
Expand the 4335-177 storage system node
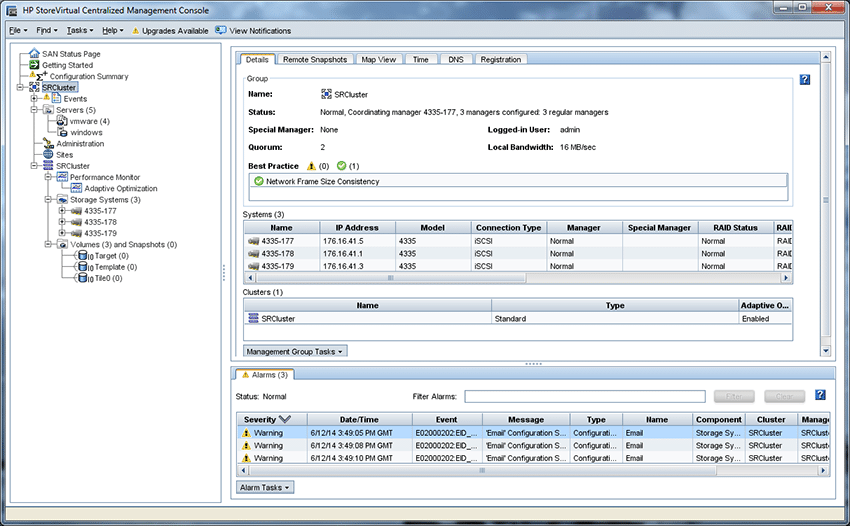tap(62, 211)
